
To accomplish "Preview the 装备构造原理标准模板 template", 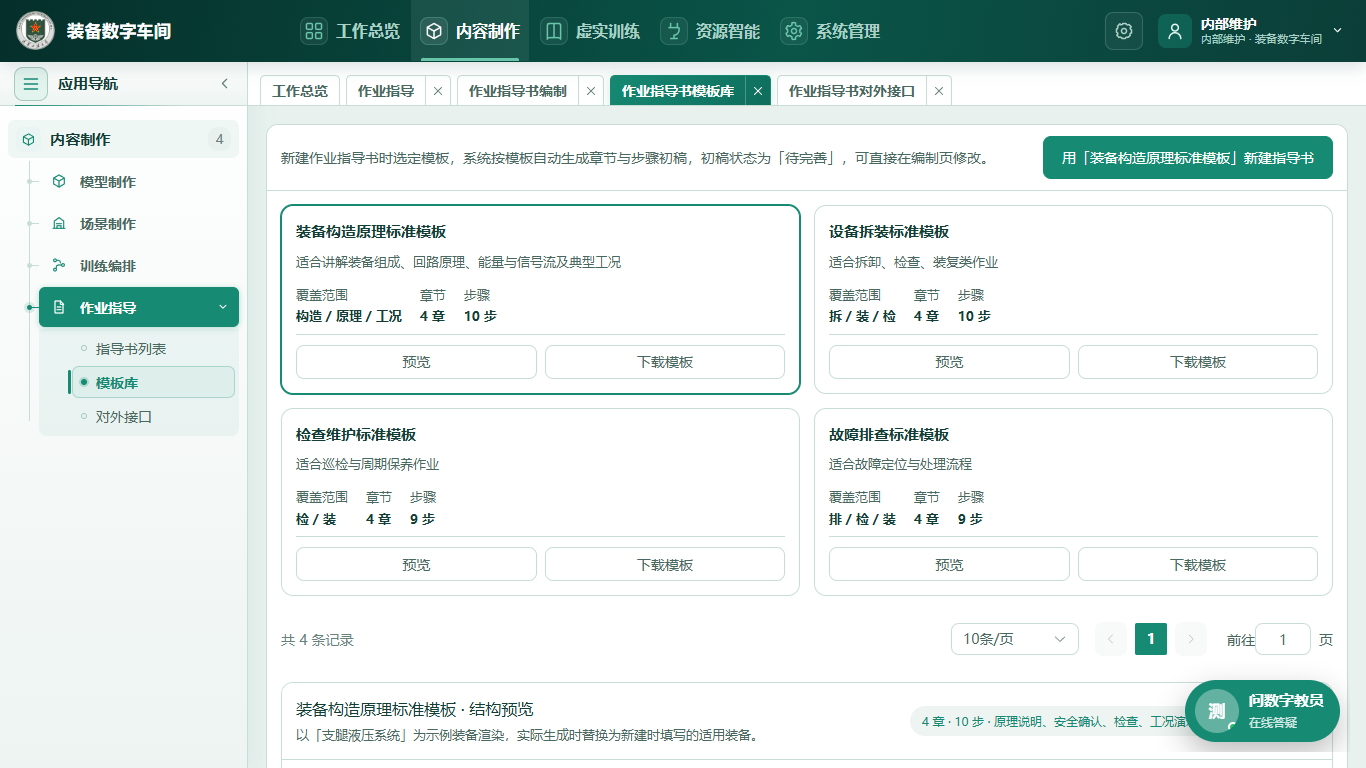I will coord(416,362).
